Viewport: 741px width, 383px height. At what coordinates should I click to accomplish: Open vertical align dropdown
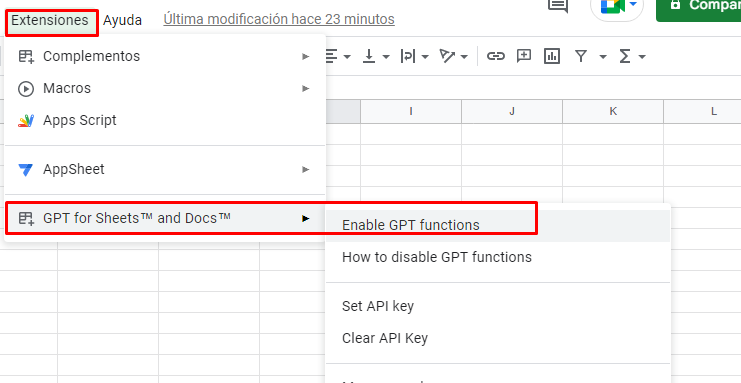[x=376, y=56]
